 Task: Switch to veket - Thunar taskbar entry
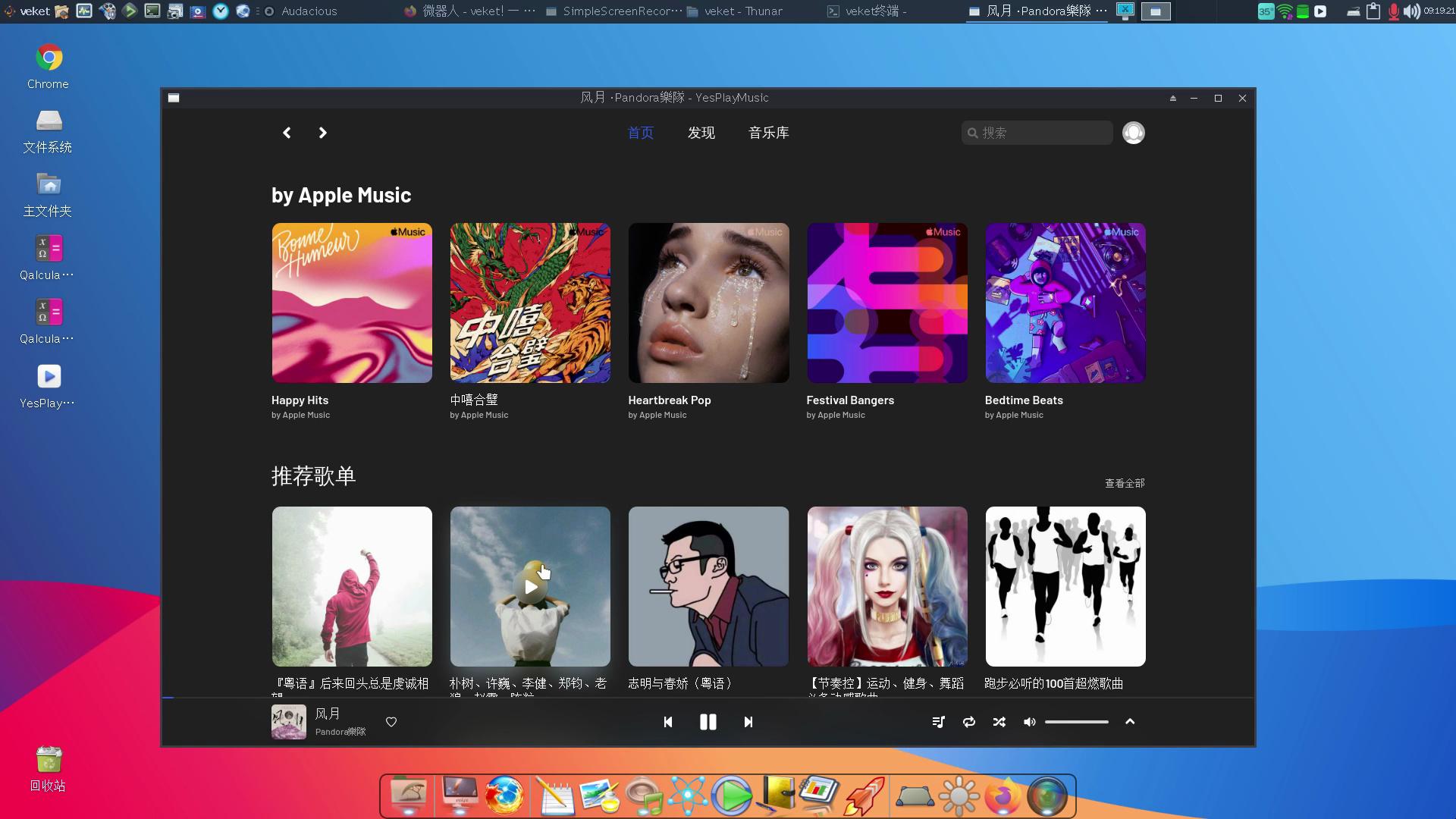click(734, 11)
